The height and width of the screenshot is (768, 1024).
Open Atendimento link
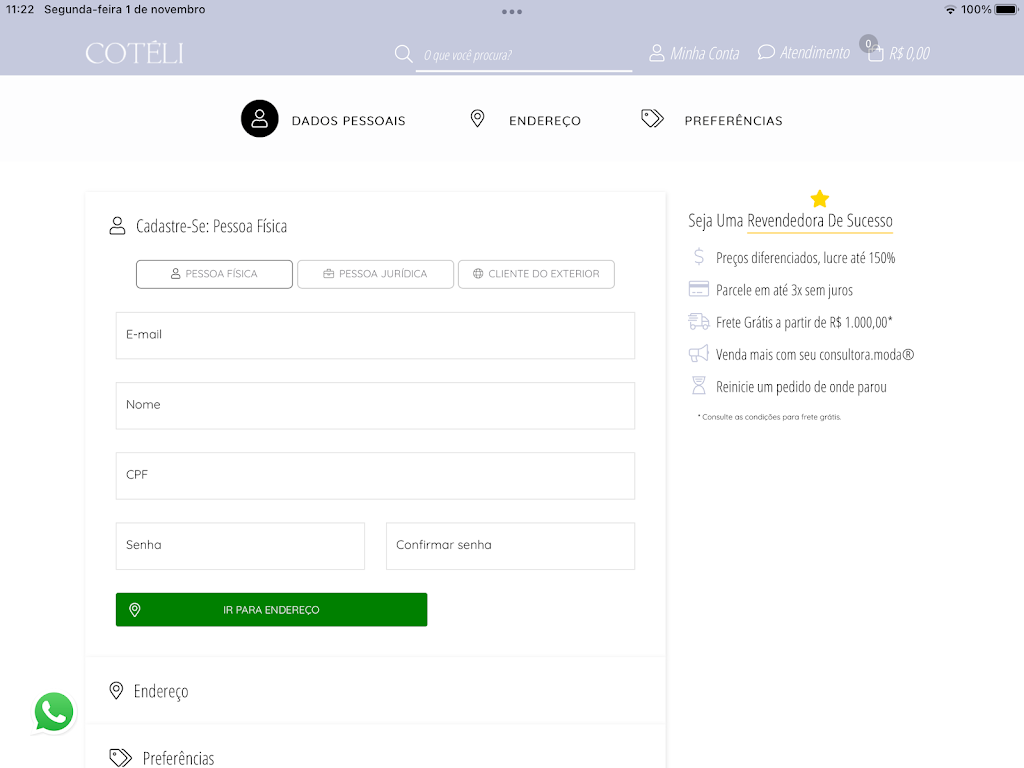815,53
